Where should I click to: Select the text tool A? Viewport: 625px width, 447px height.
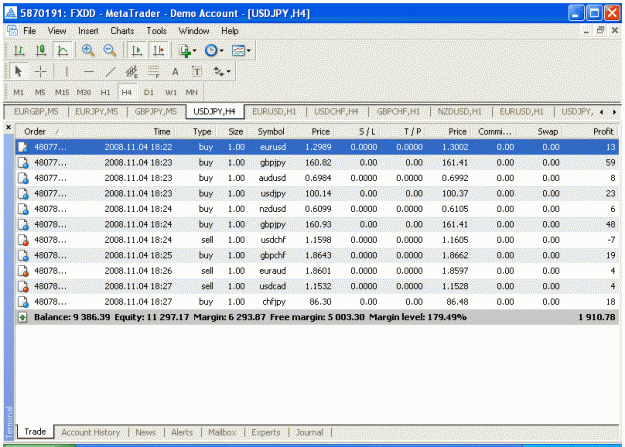tap(175, 72)
